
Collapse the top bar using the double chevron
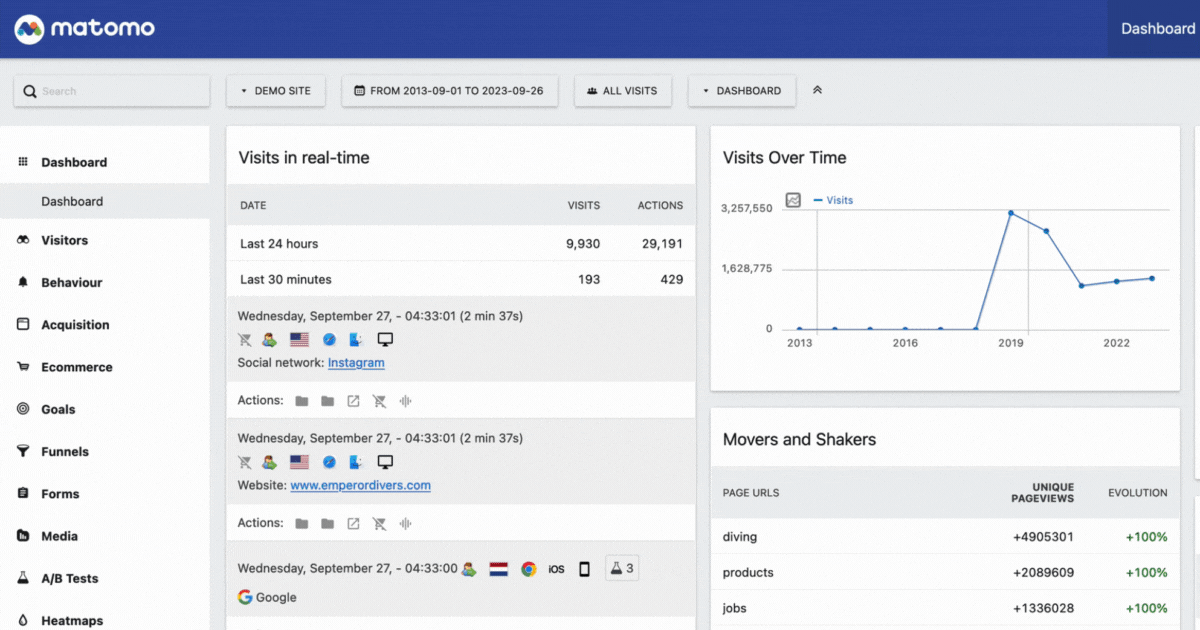[817, 90]
